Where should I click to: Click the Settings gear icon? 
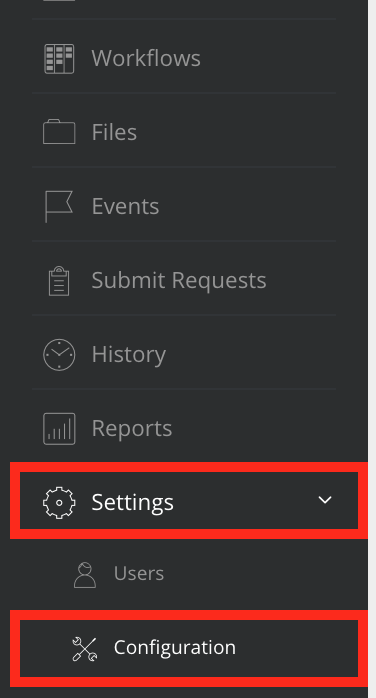tap(59, 502)
